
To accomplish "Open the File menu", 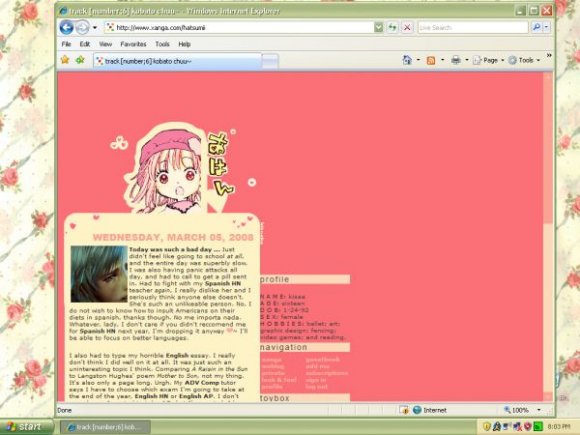I will (x=66, y=44).
